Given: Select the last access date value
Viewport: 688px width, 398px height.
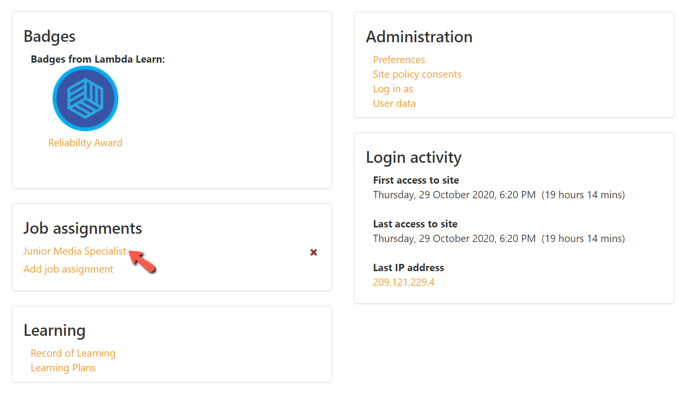Looking at the screenshot, I should (499, 239).
